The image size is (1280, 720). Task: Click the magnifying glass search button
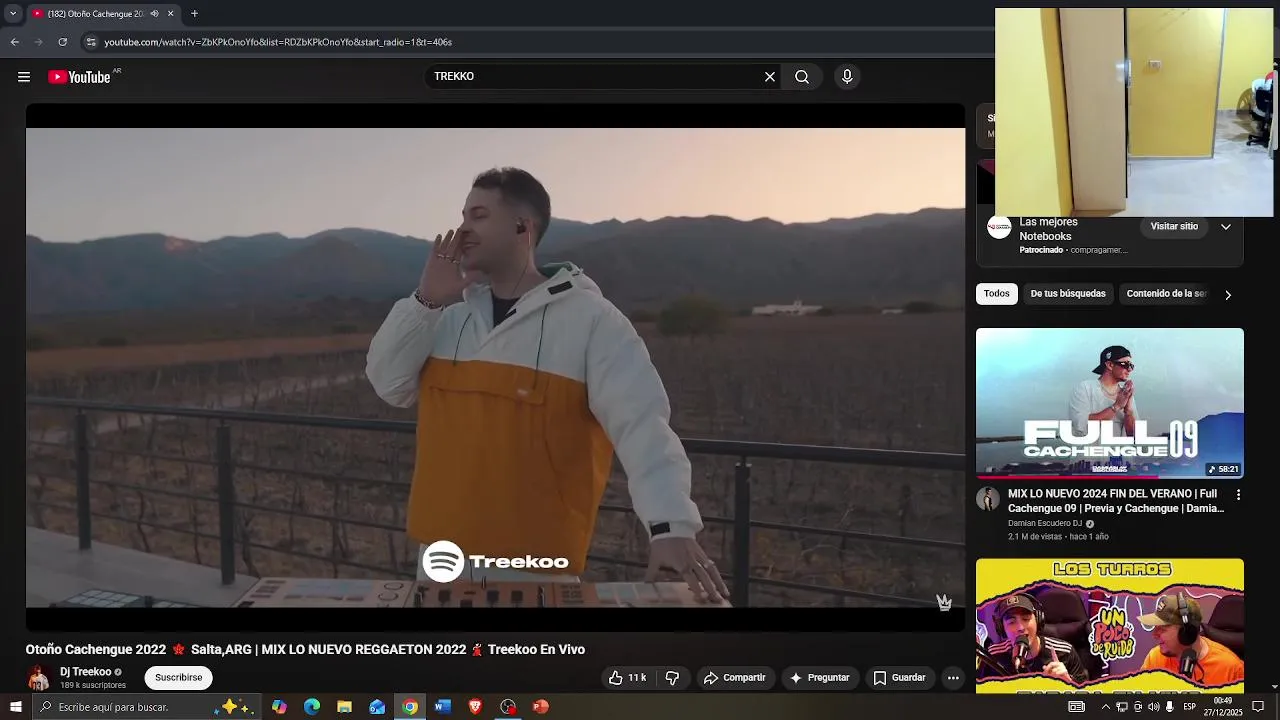coord(802,77)
